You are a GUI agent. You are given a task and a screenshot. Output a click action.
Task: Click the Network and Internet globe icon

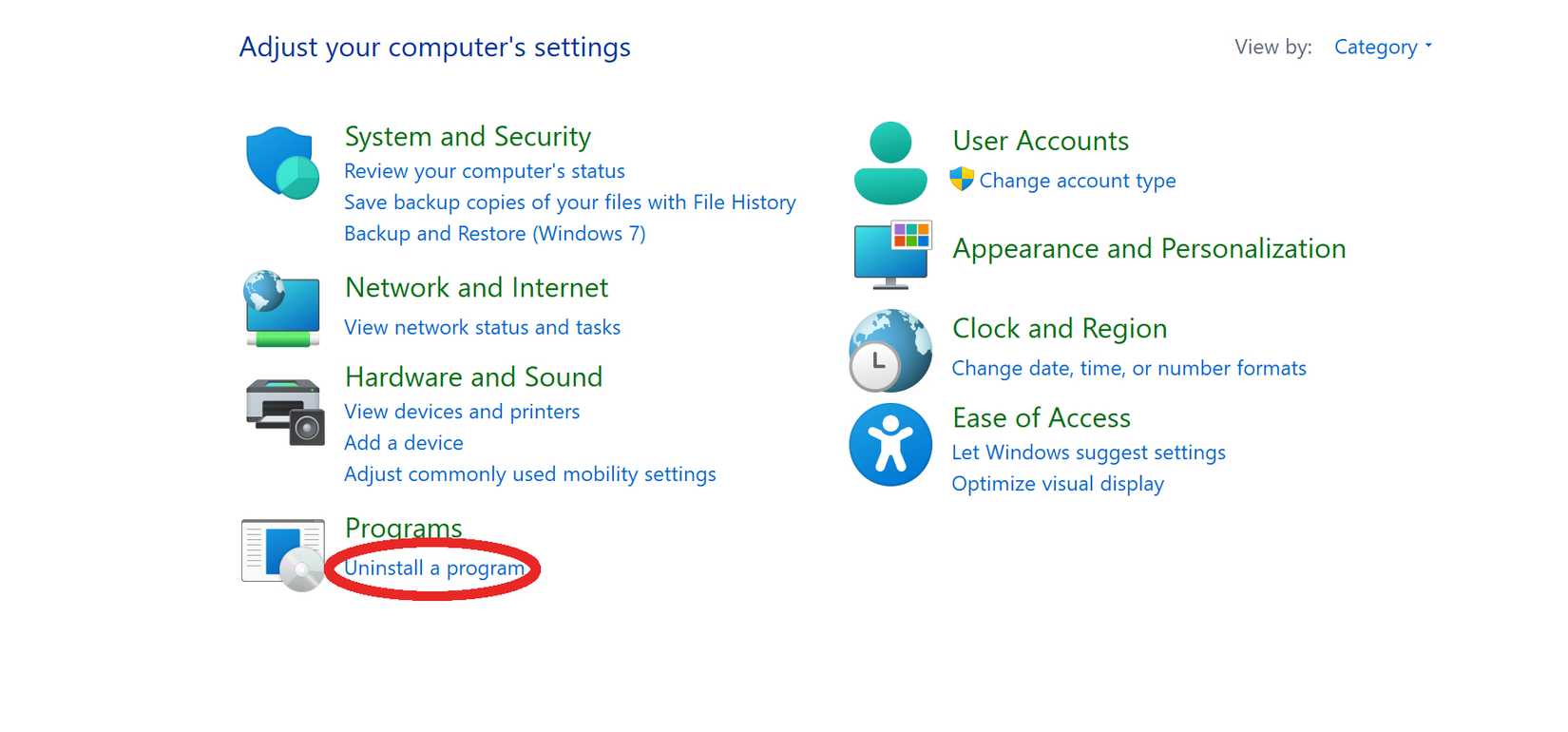click(x=282, y=307)
